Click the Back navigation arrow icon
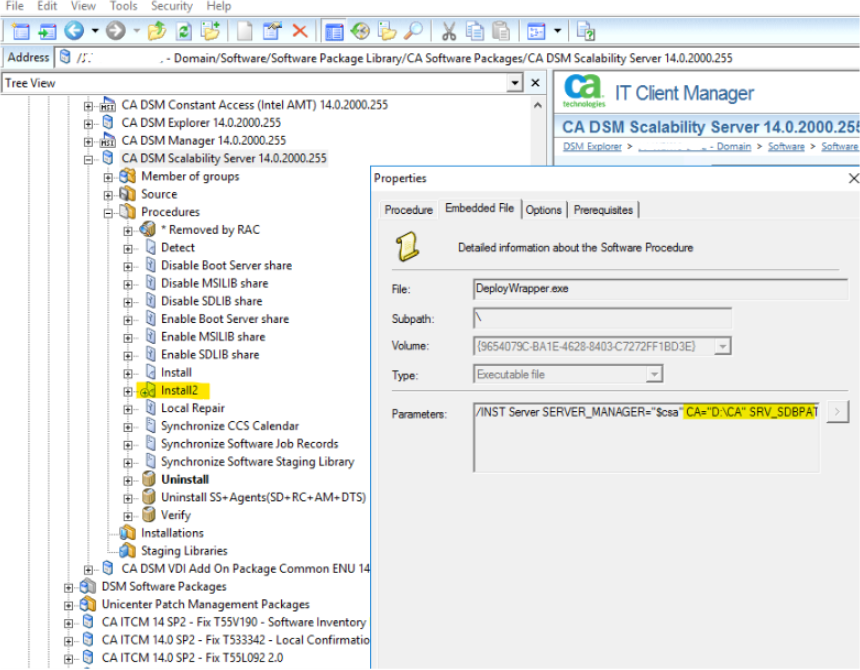The image size is (860, 670). pos(73,31)
